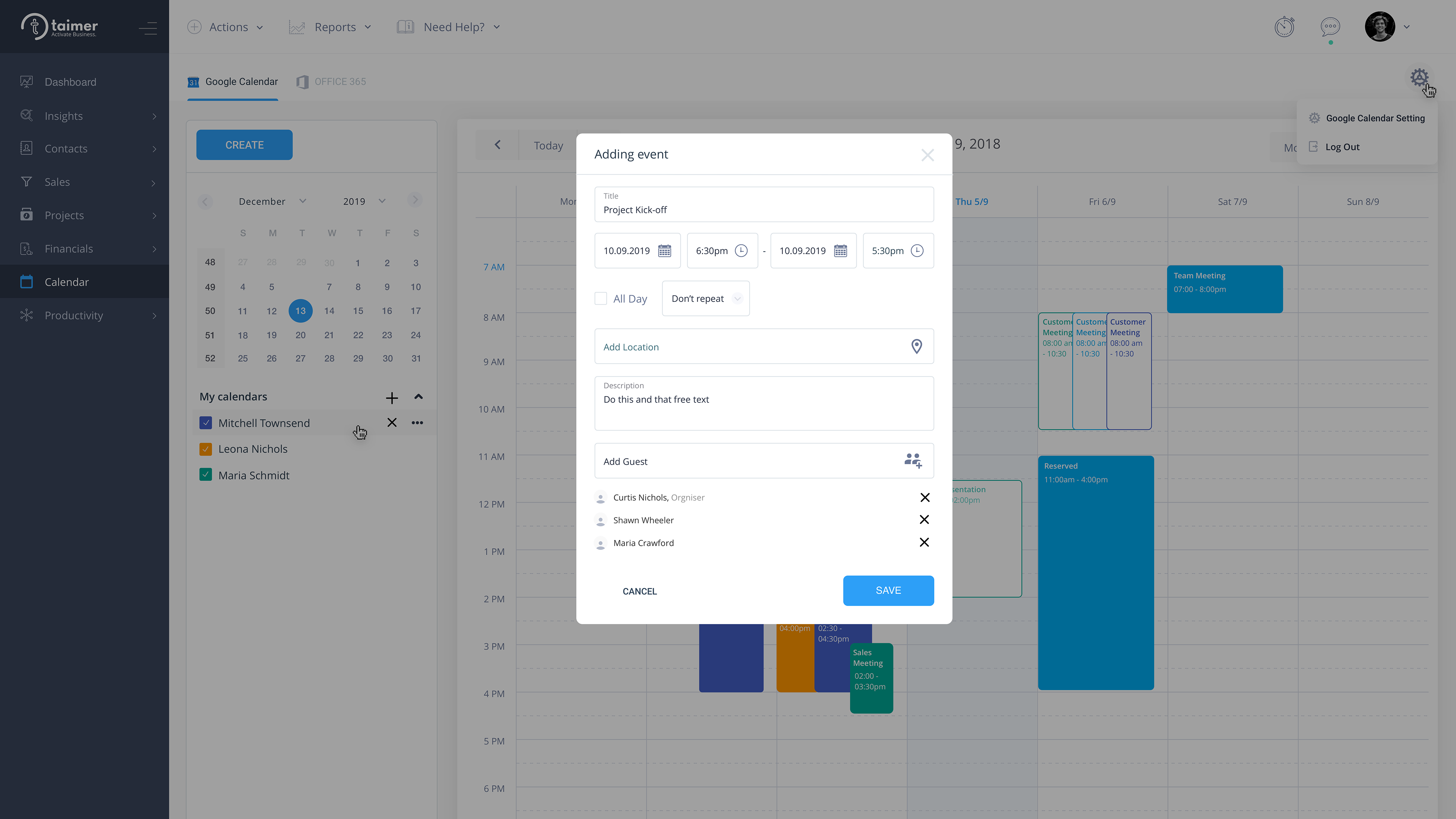Click the user profile avatar

[1380, 27]
